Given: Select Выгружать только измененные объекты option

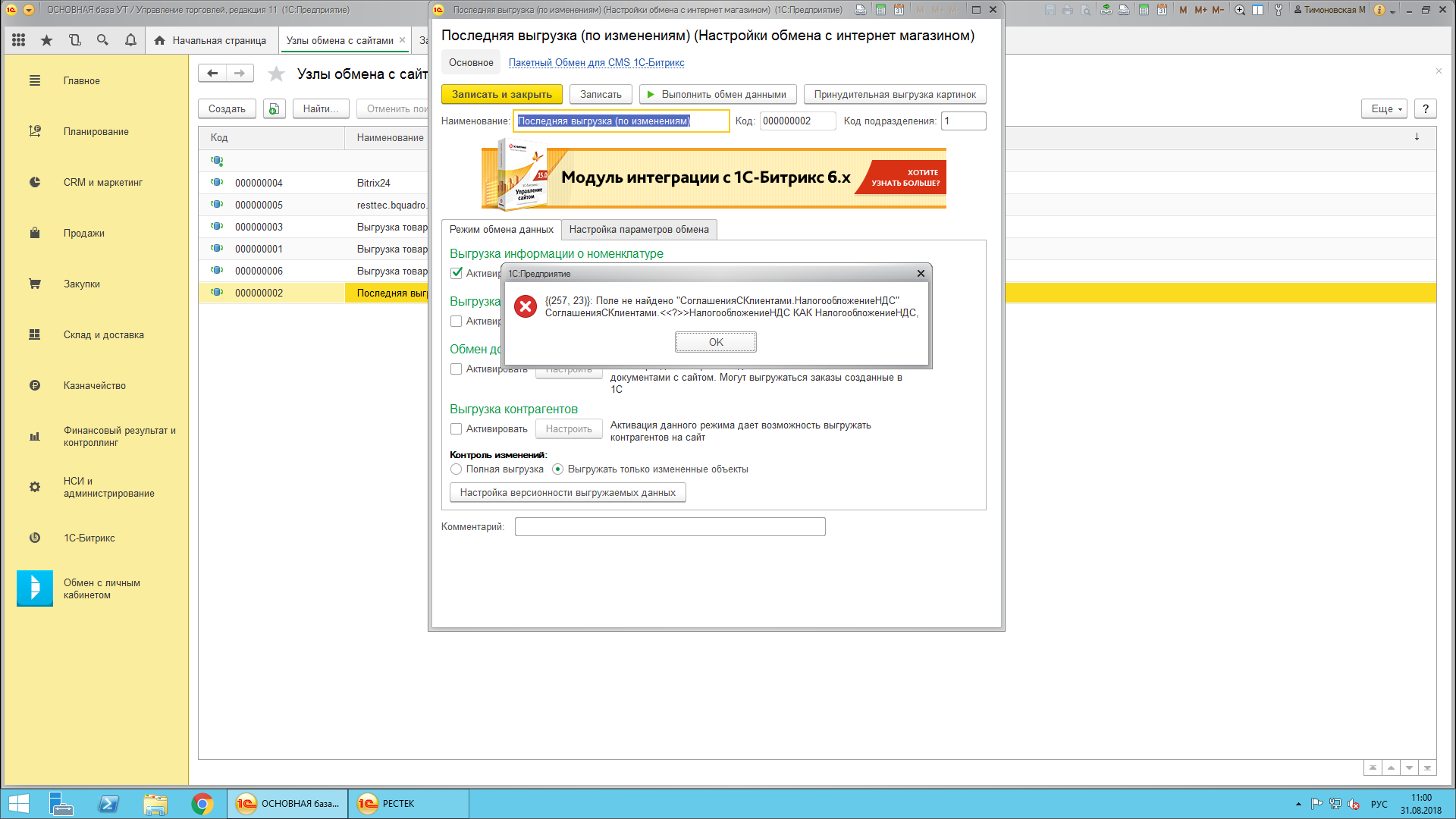Looking at the screenshot, I should (558, 469).
